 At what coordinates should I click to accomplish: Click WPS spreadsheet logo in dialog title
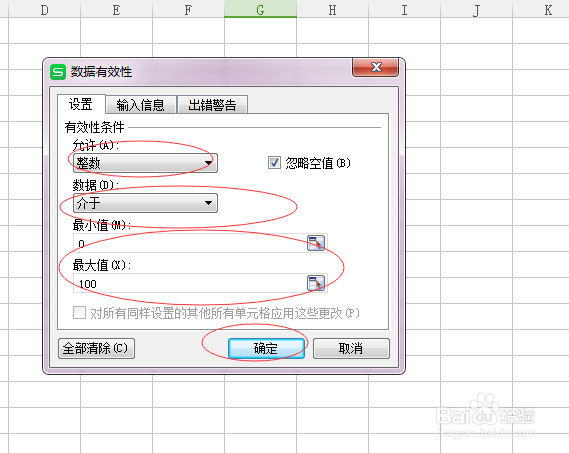tap(58, 72)
